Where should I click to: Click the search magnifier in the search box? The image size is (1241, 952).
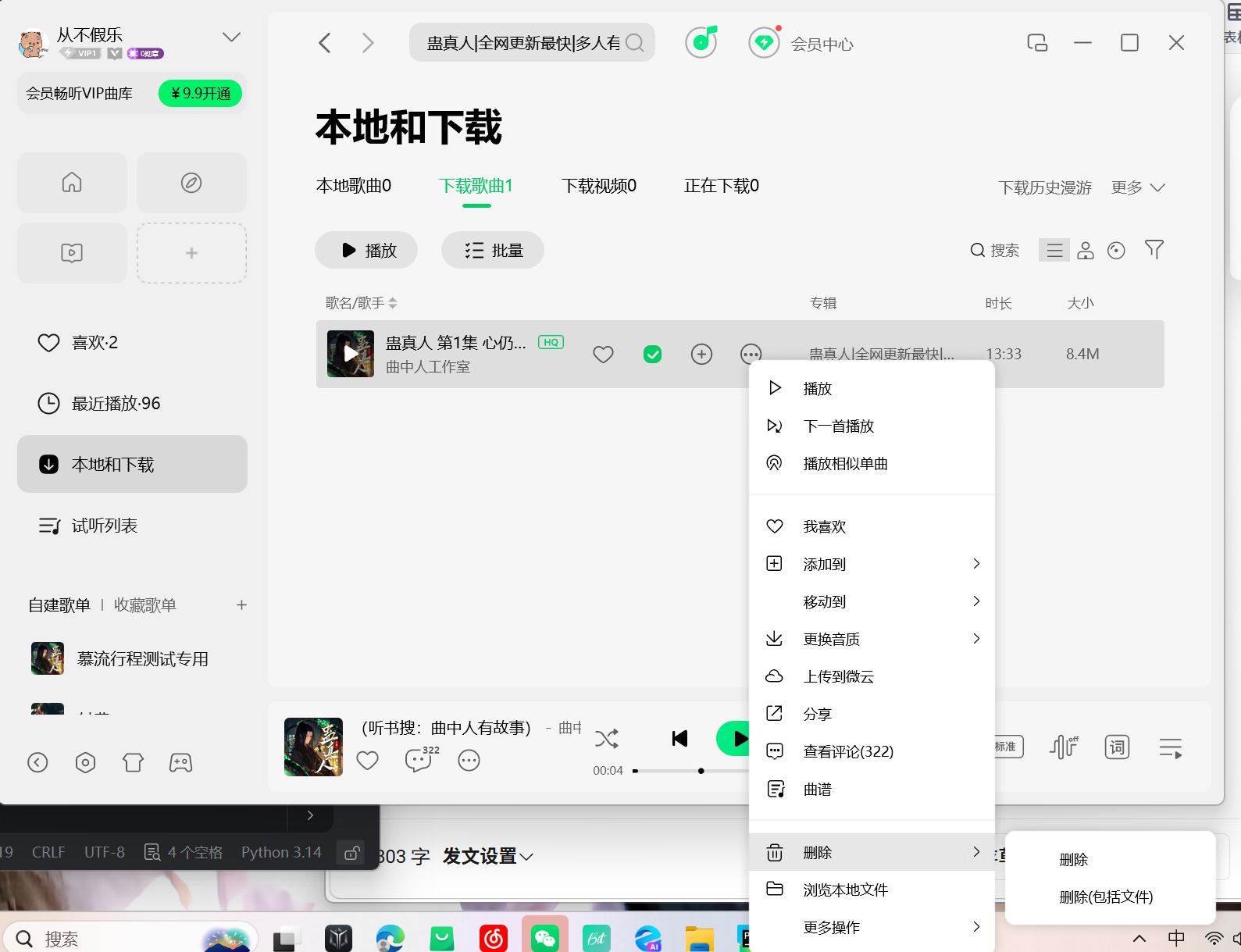pyautogui.click(x=635, y=43)
